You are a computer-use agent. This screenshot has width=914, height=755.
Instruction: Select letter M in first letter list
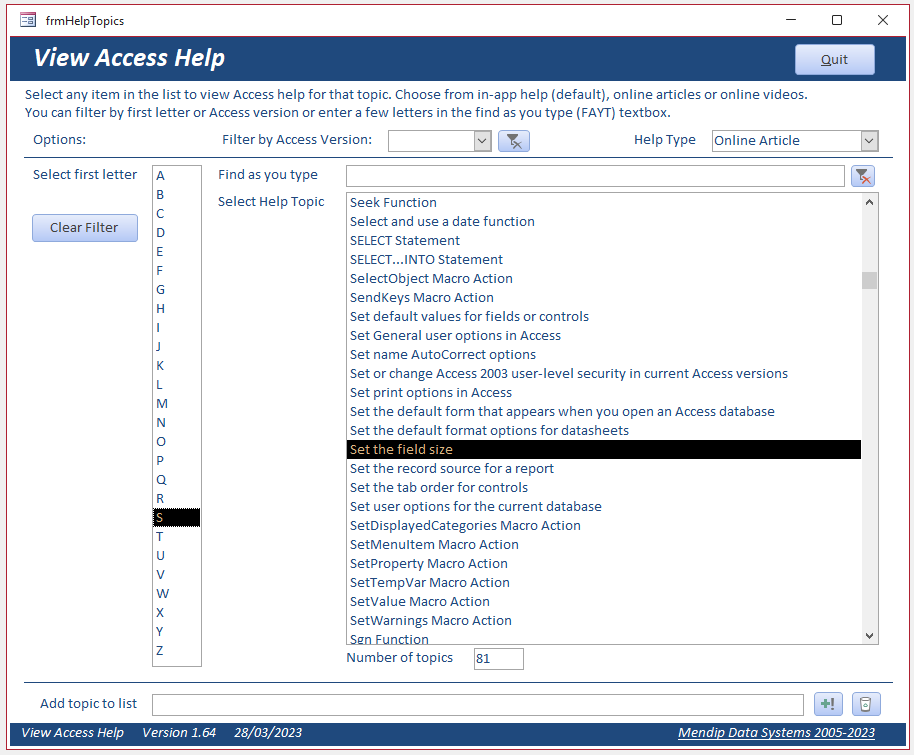pyautogui.click(x=177, y=403)
